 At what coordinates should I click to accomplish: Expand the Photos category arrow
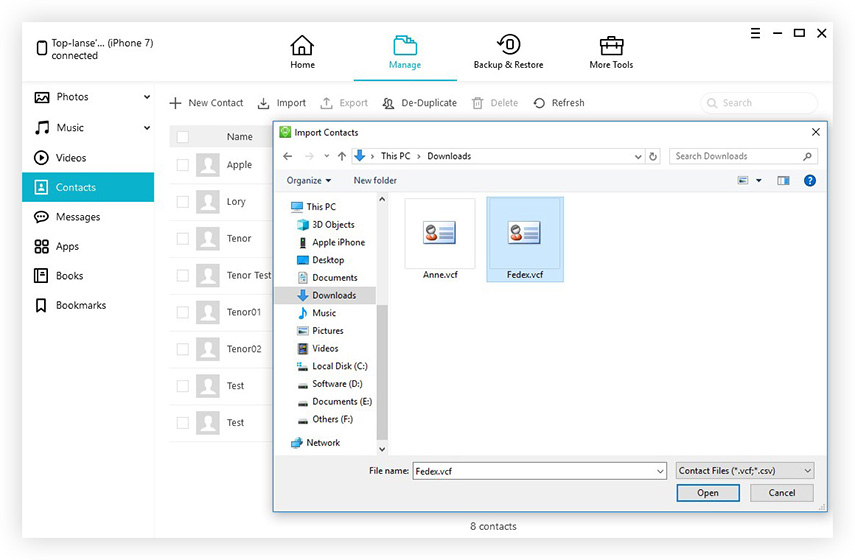click(x=147, y=97)
